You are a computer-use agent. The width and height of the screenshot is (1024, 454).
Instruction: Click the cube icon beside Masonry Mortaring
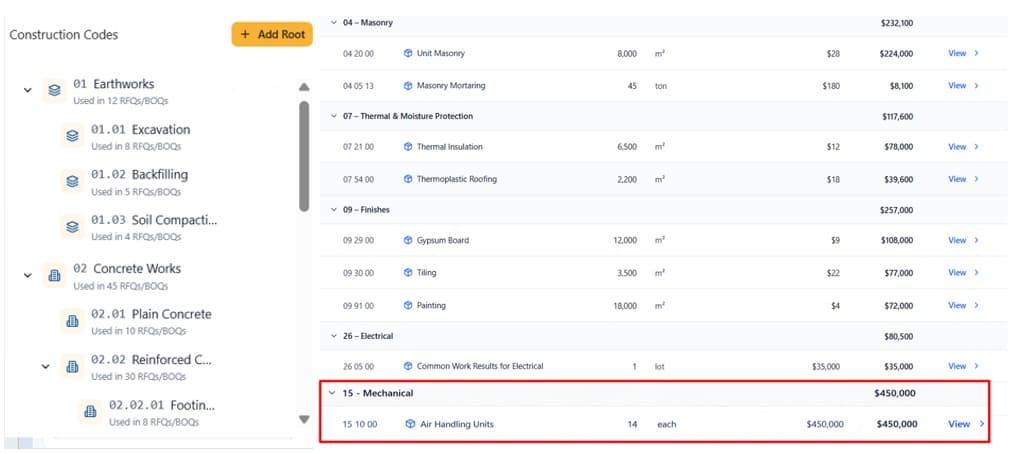(408, 86)
